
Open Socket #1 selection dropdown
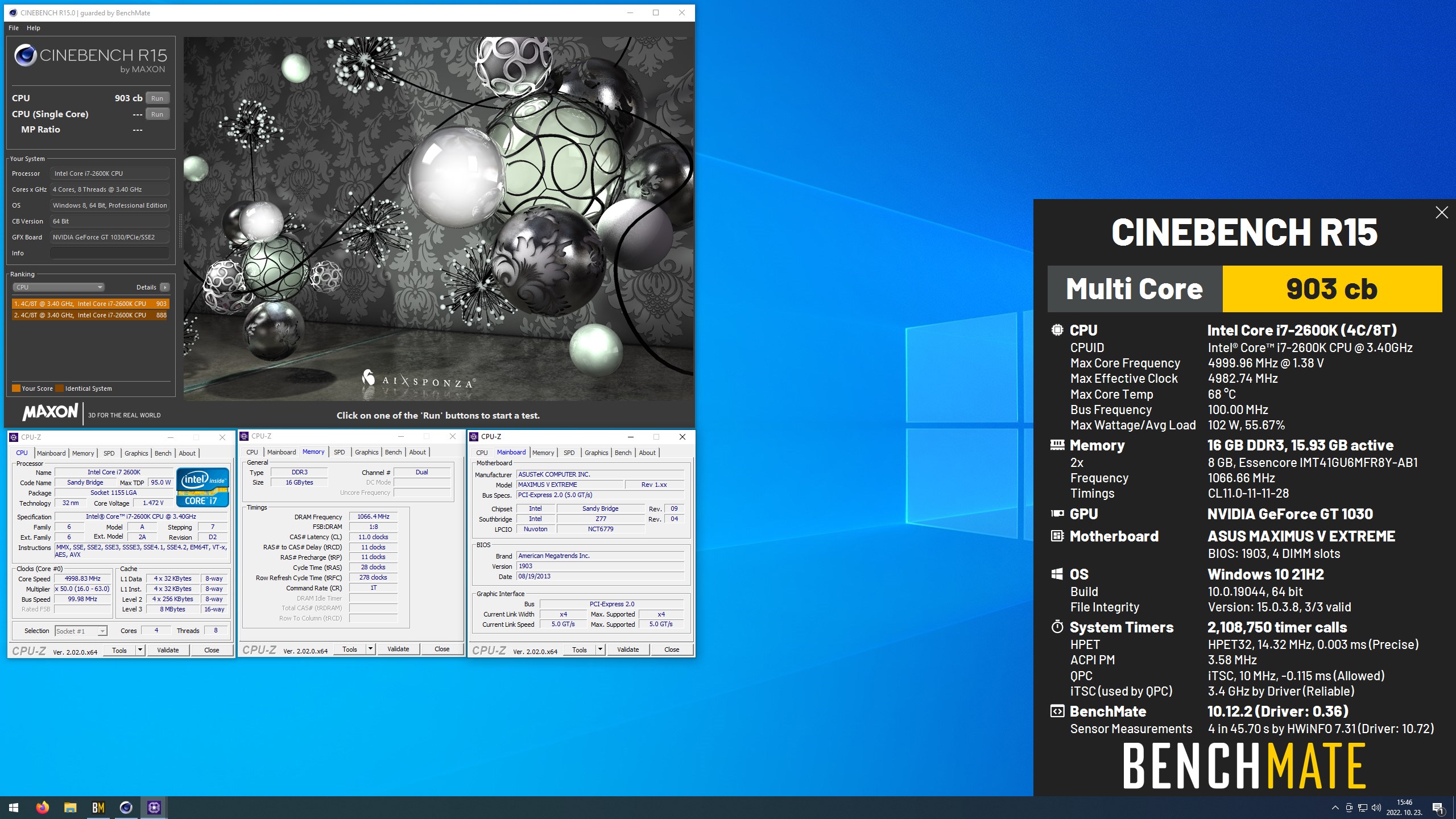coord(81,631)
